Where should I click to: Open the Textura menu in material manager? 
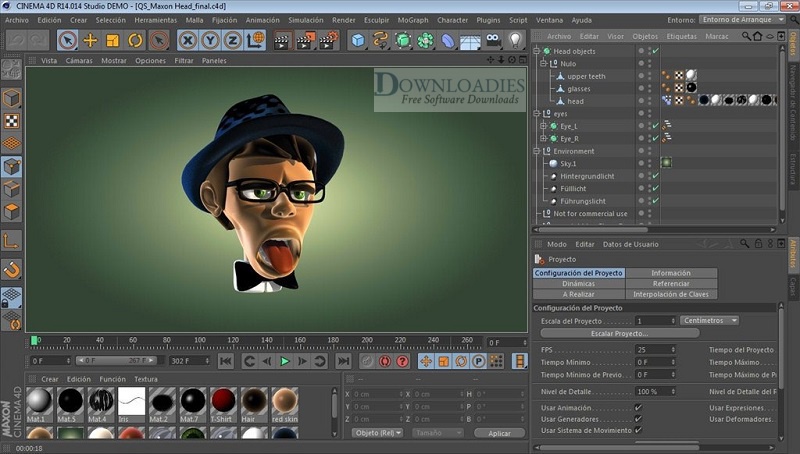click(146, 379)
